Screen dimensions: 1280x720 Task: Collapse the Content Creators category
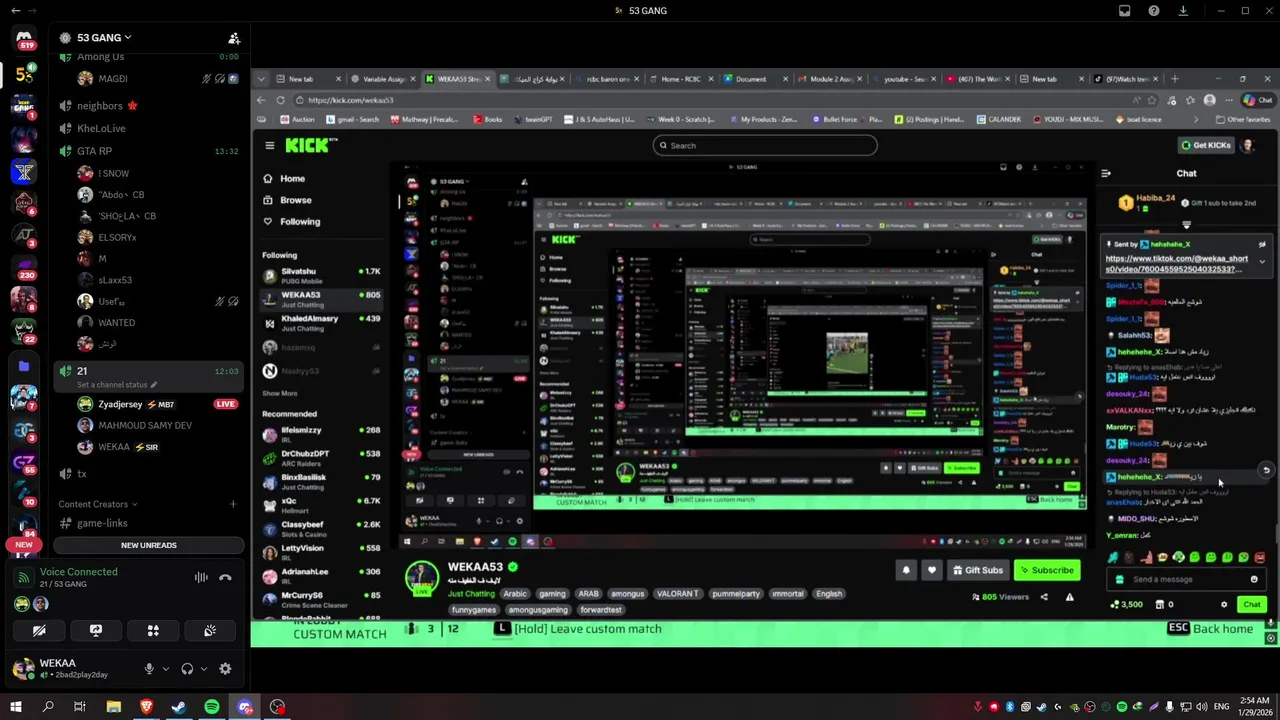(x=98, y=504)
